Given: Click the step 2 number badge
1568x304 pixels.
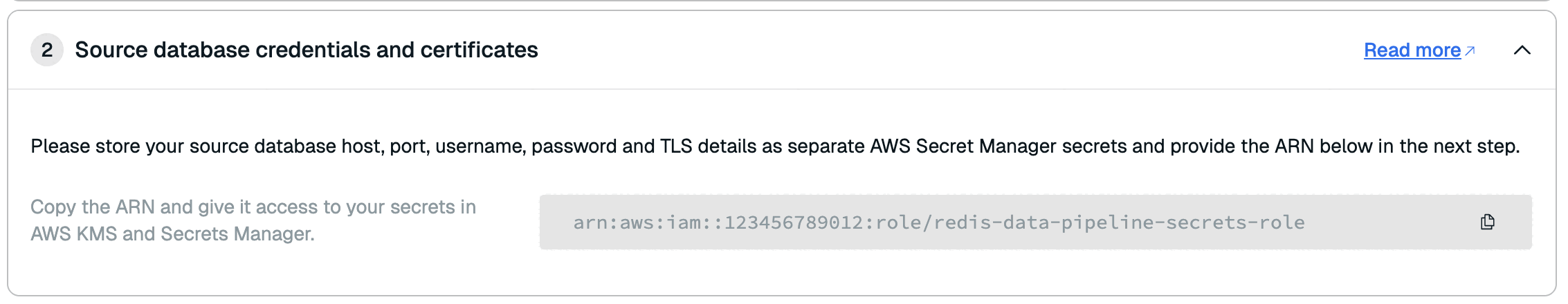Looking at the screenshot, I should (47, 50).
